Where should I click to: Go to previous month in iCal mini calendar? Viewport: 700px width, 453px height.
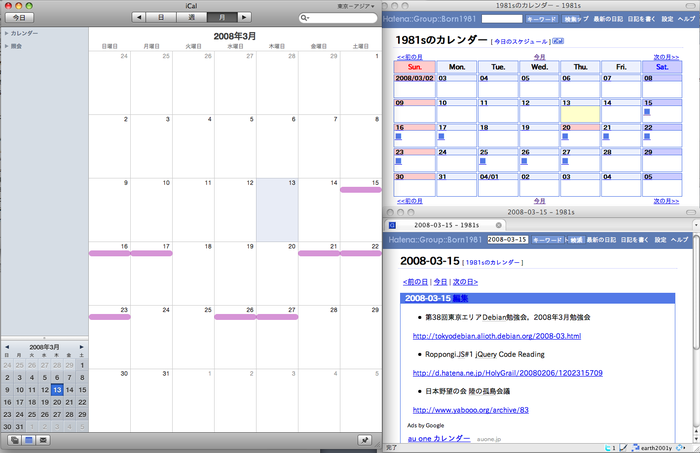[7, 347]
